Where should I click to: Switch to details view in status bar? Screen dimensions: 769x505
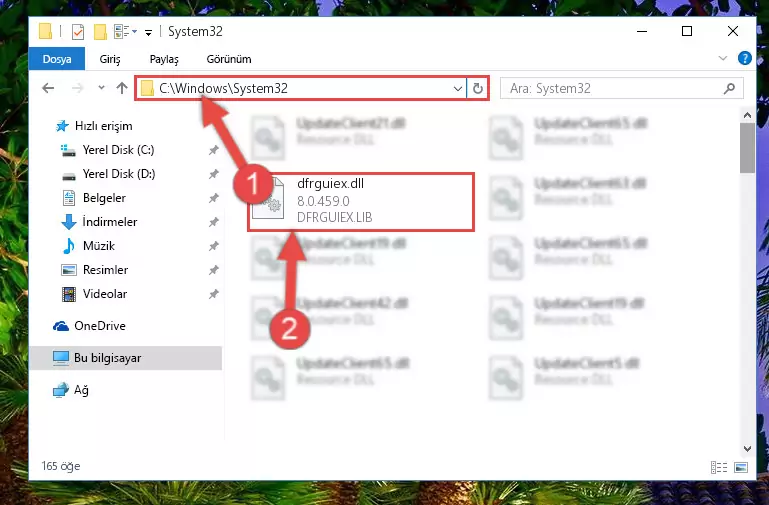(x=718, y=467)
